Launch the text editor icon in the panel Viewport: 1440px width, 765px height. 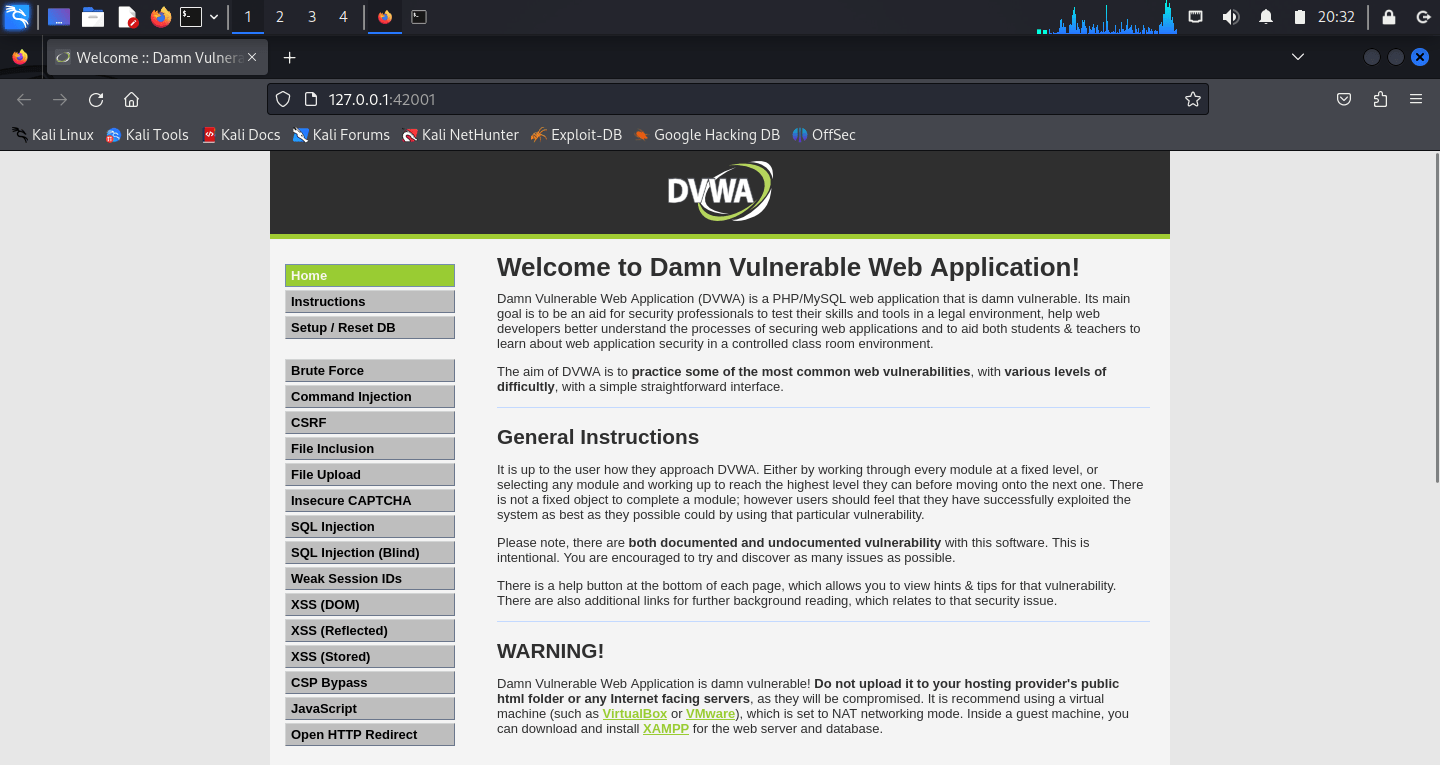coord(127,16)
